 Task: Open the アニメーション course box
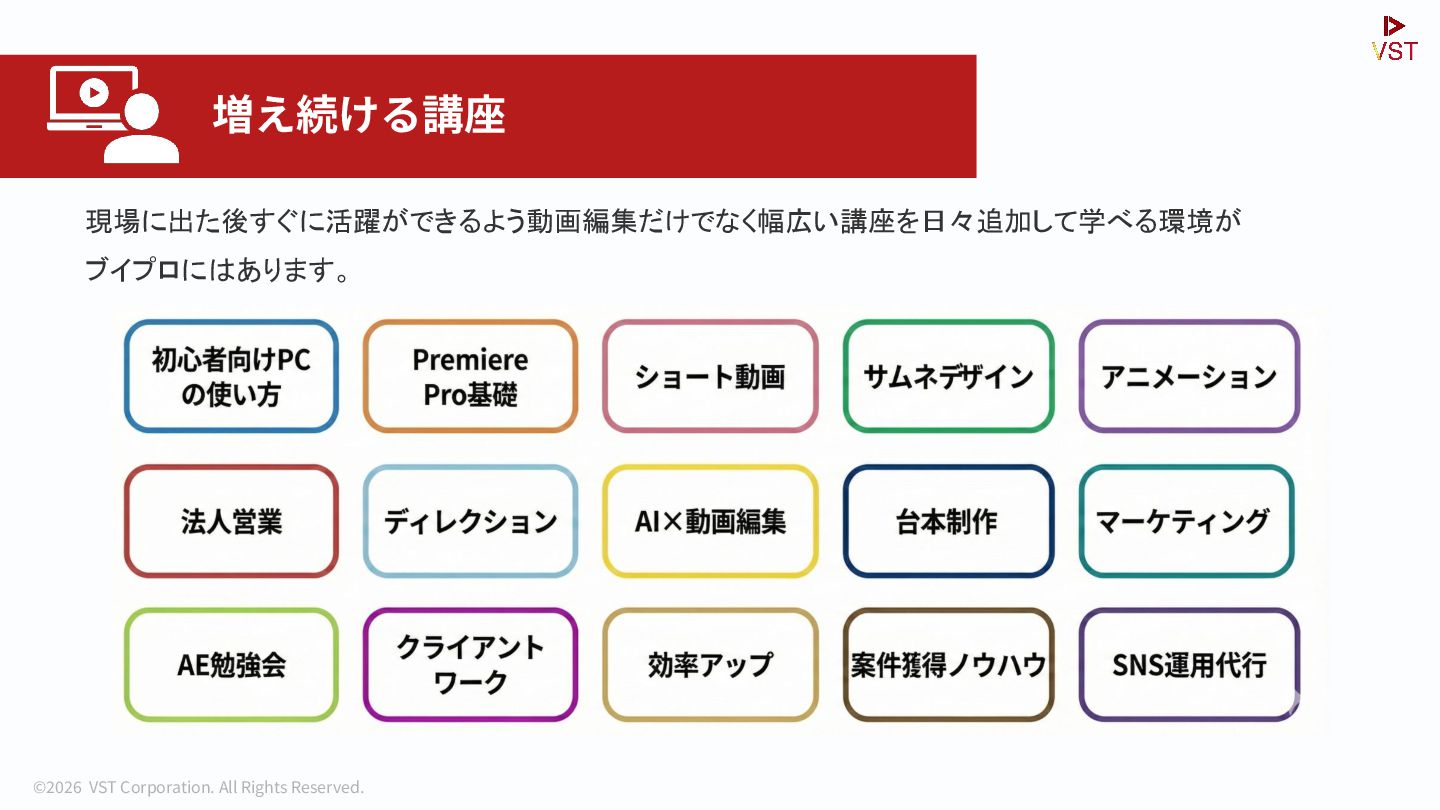click(x=1189, y=376)
